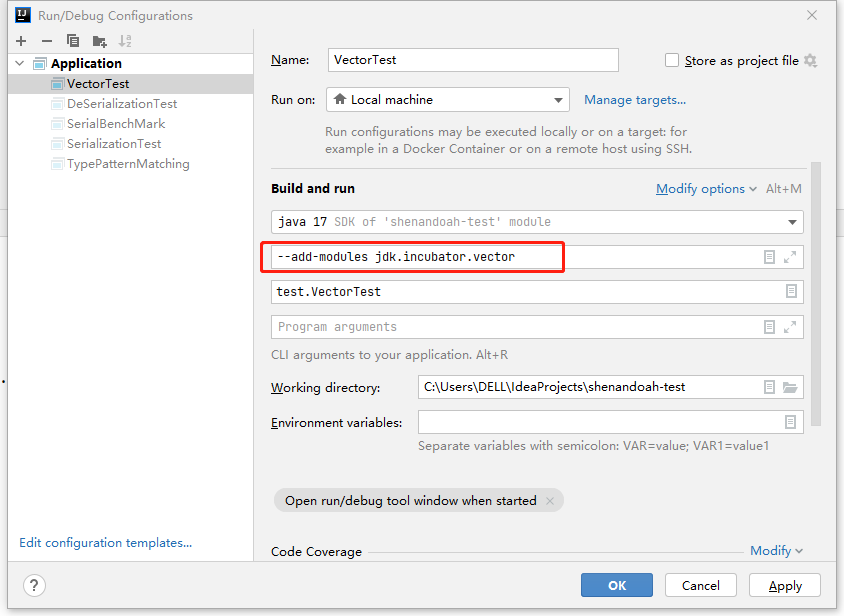Browse for the working directory folder
The height and width of the screenshot is (616, 844).
coord(790,387)
